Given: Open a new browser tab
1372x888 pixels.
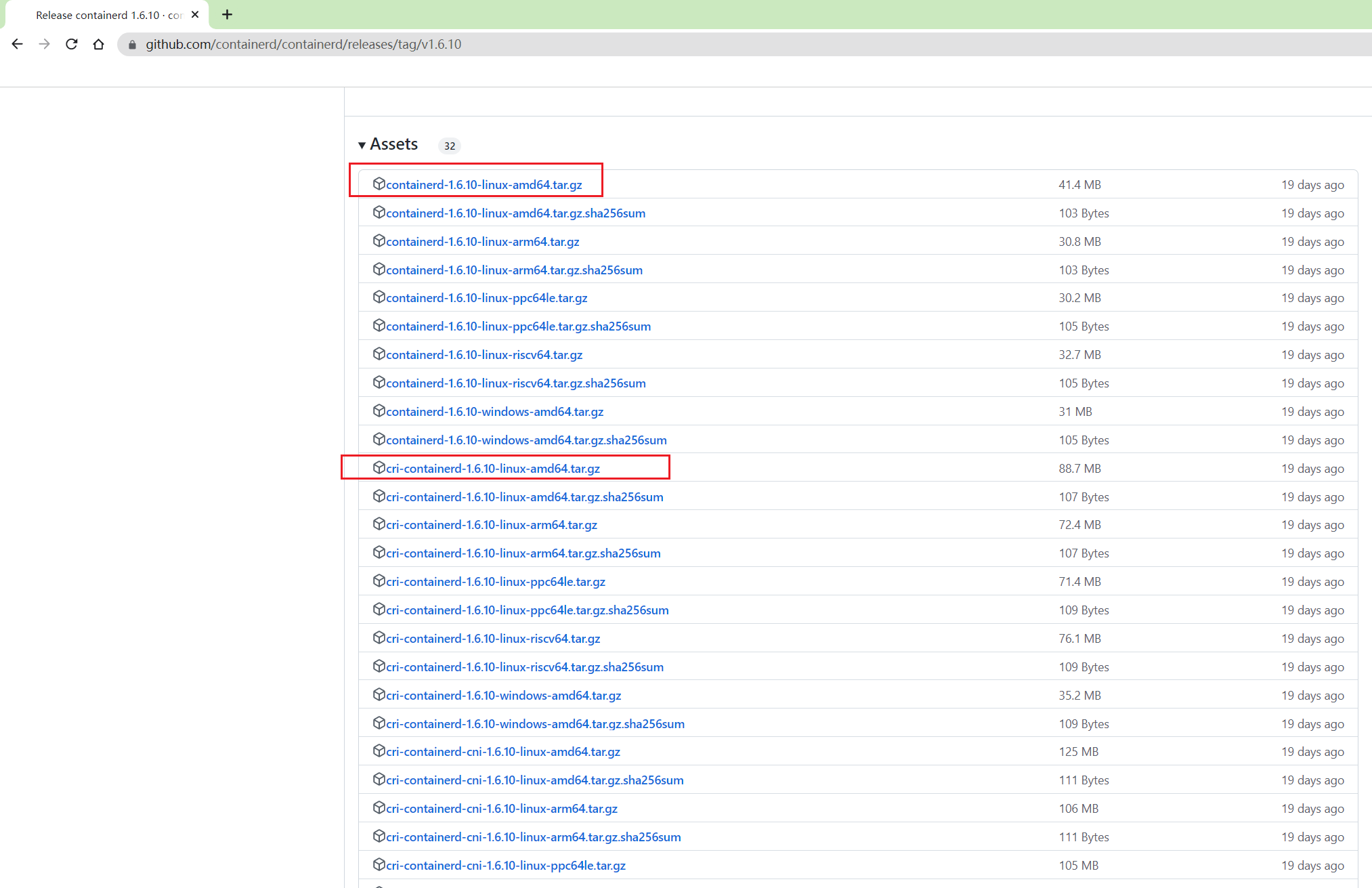Looking at the screenshot, I should tap(228, 14).
